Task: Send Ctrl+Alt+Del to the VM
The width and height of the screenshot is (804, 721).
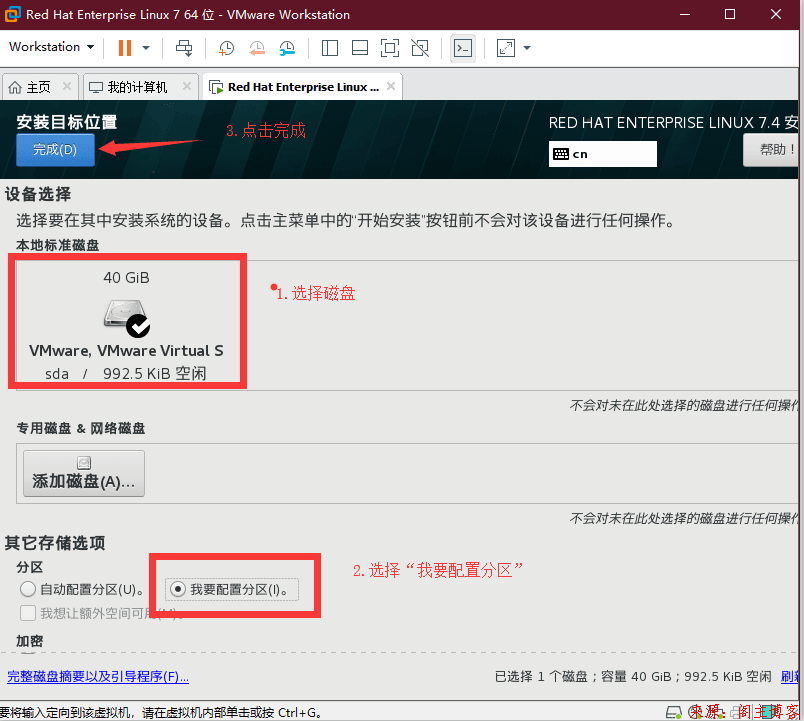Action: 184,48
